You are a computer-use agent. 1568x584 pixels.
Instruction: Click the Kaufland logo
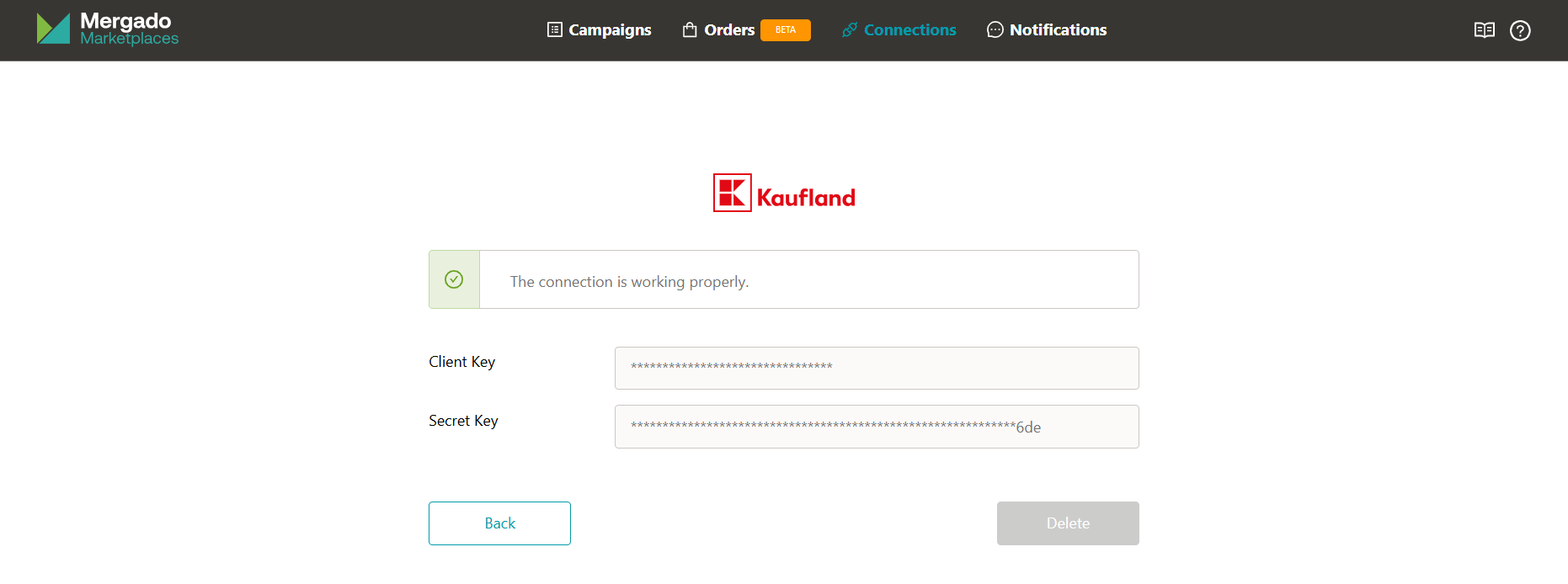[x=784, y=193]
